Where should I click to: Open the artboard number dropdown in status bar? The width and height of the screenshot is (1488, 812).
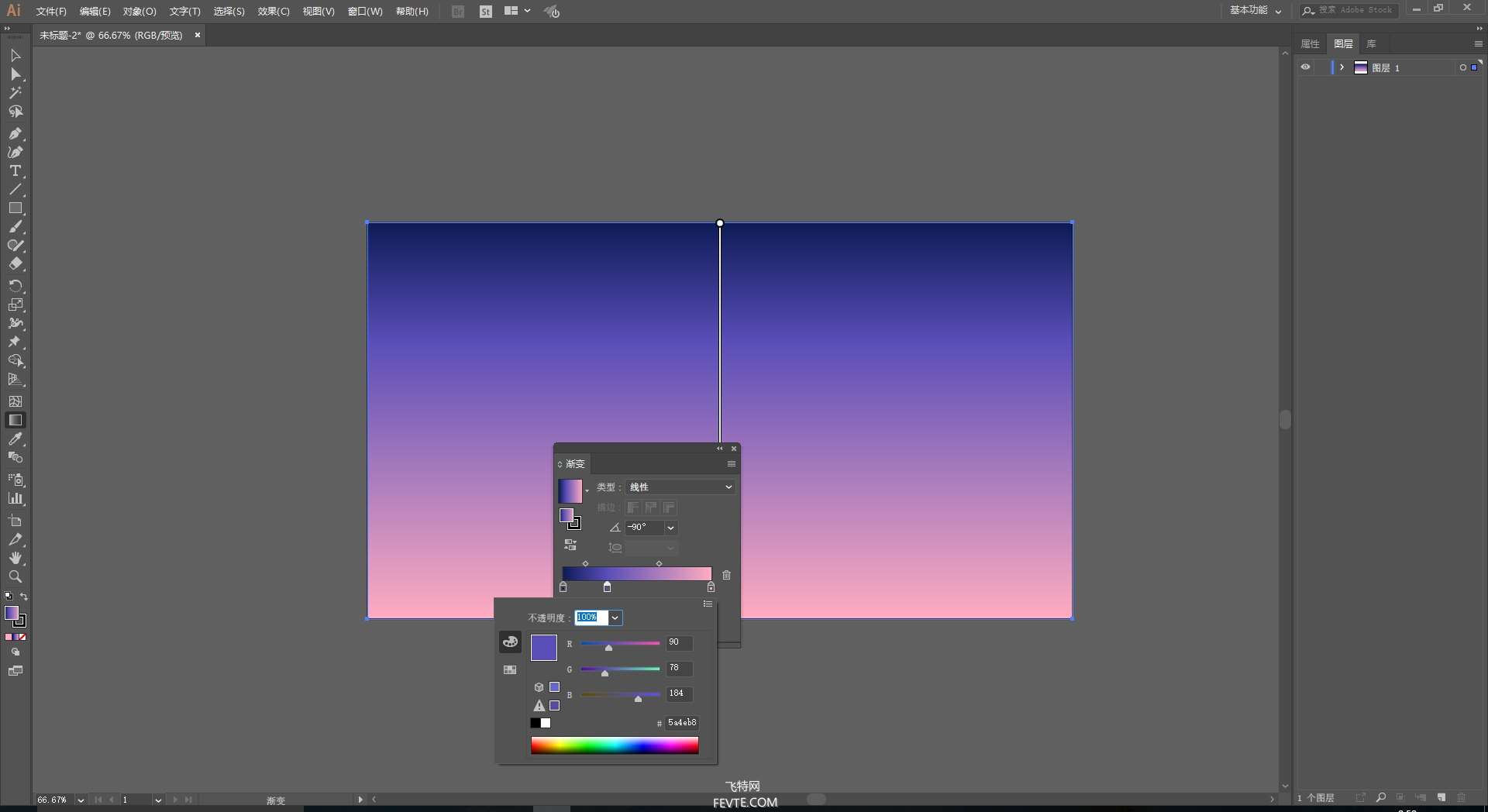pos(158,800)
